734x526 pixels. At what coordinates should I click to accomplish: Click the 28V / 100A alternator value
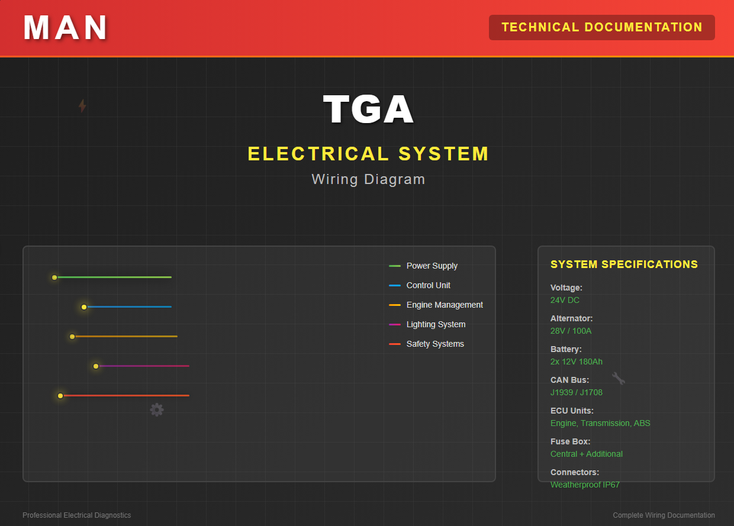(x=571, y=331)
